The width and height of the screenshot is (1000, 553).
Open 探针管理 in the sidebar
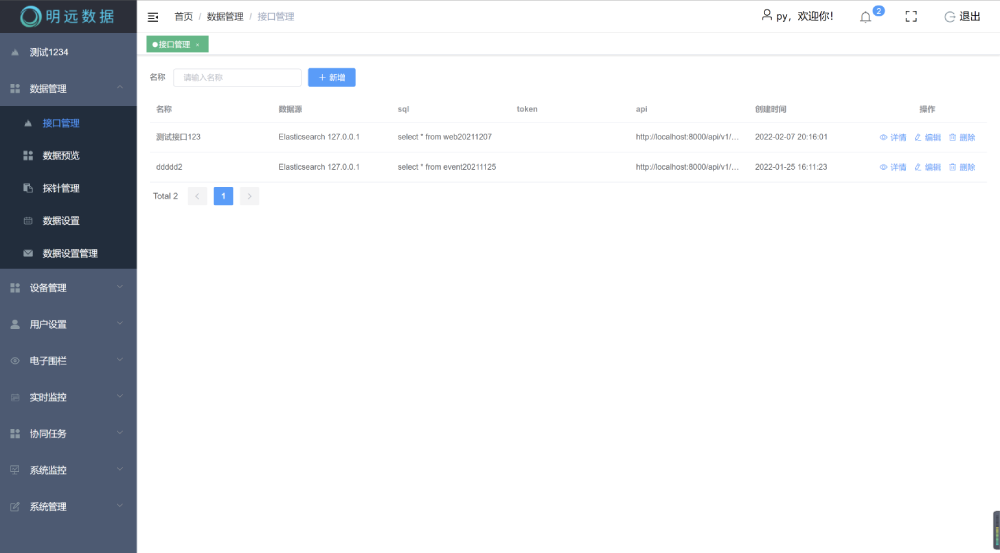click(68, 188)
